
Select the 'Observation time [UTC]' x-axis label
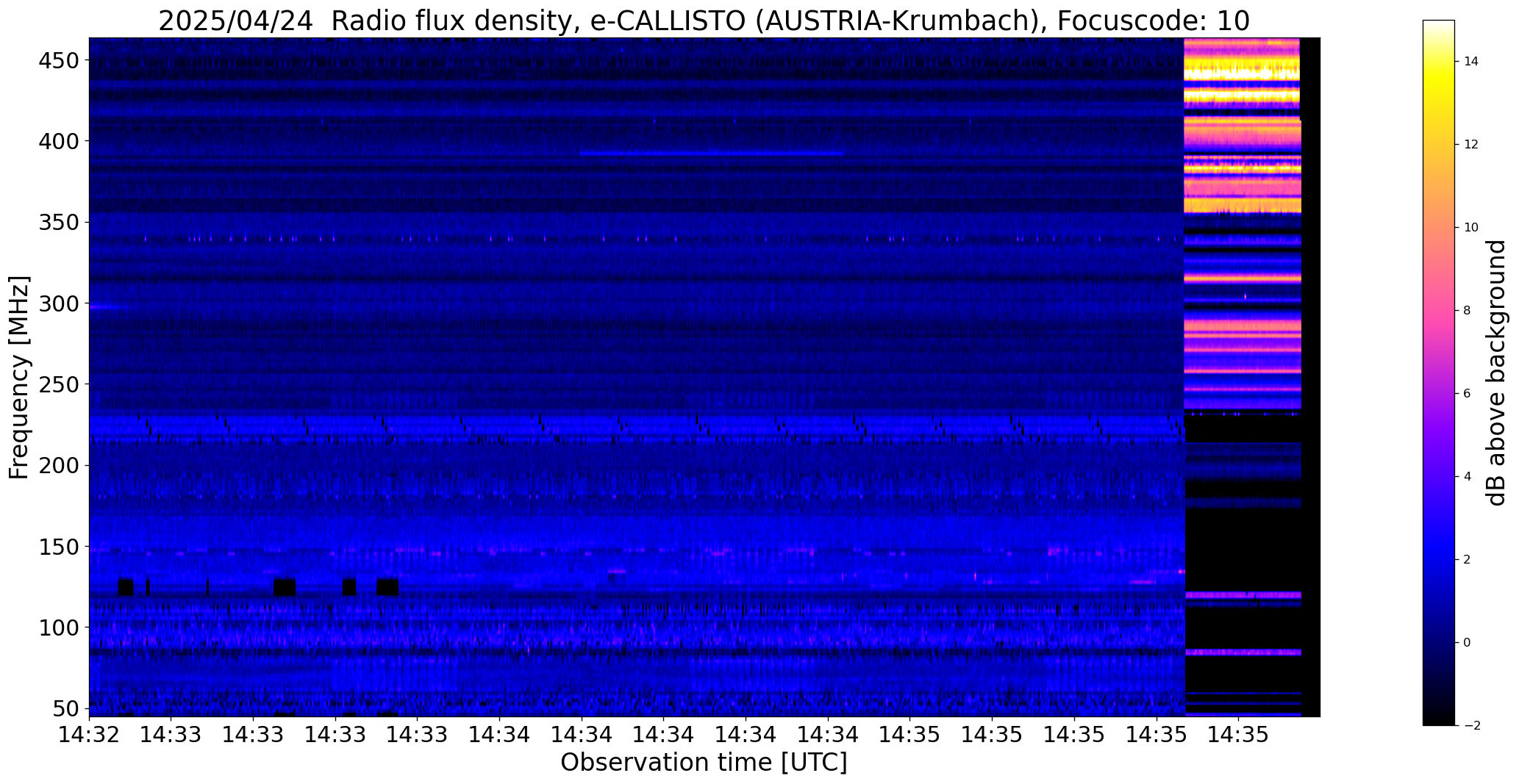(x=704, y=763)
